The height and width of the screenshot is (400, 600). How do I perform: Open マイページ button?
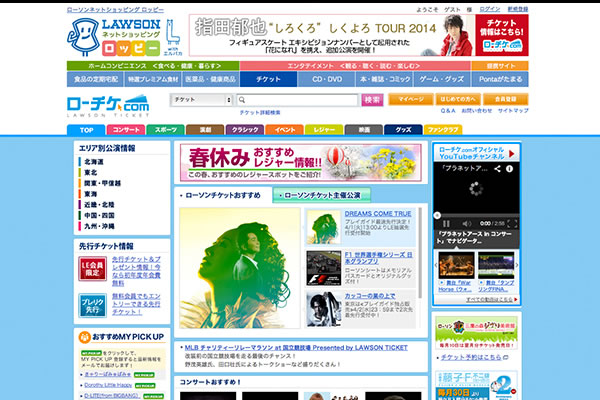411,99
